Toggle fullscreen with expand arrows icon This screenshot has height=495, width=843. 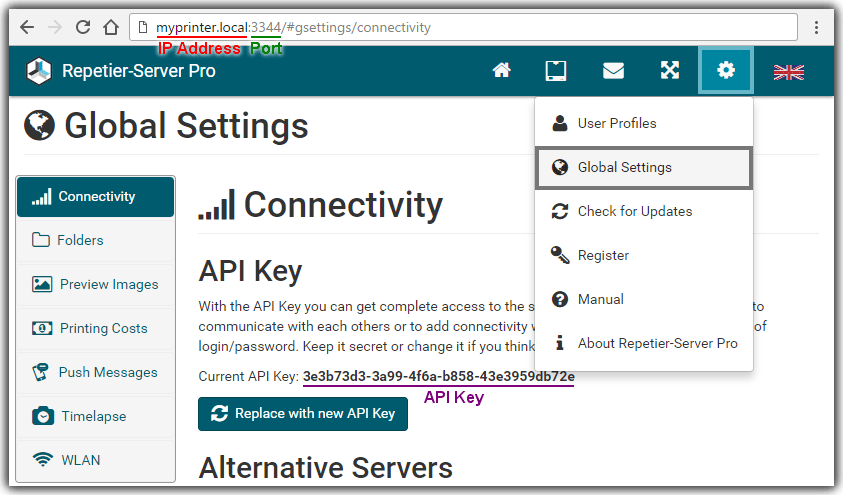[x=669, y=70]
